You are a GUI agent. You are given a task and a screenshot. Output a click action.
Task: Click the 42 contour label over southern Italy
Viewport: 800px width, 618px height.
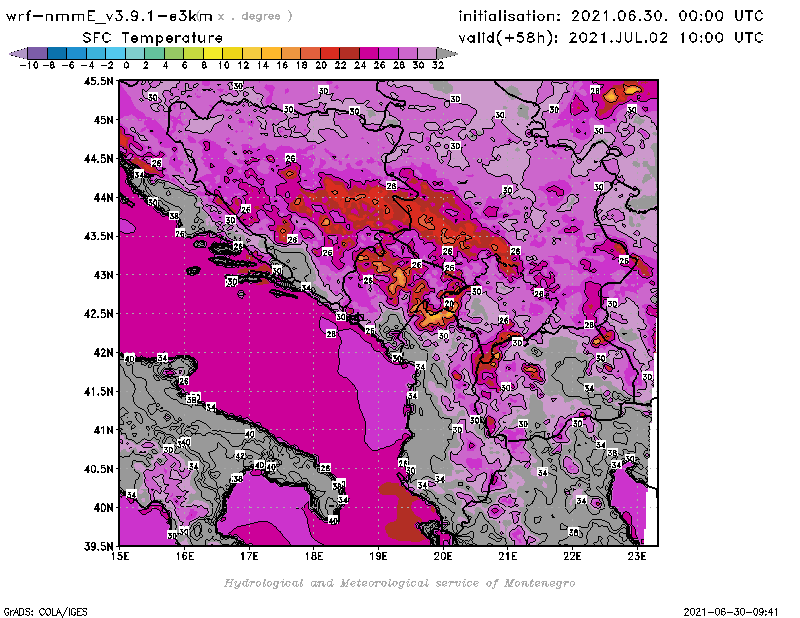[240, 456]
